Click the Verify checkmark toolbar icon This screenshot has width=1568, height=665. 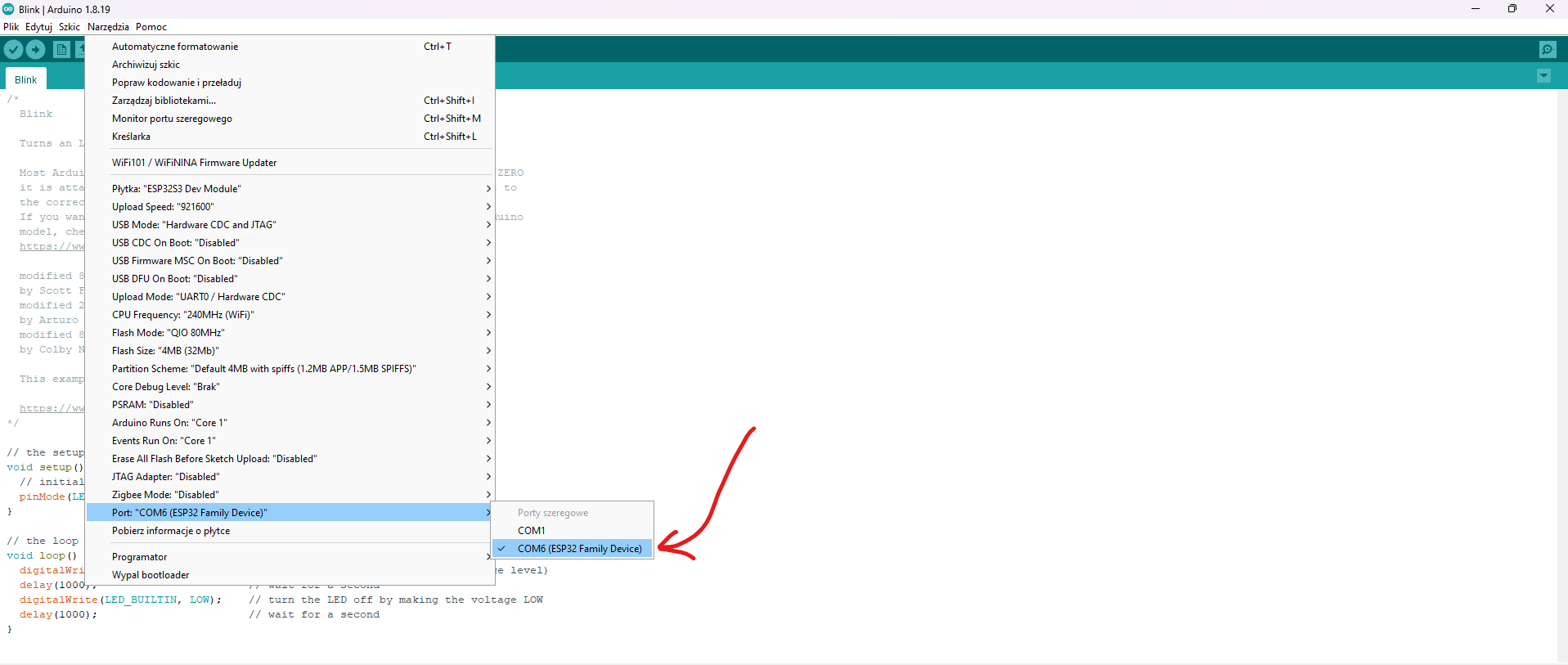click(x=13, y=49)
